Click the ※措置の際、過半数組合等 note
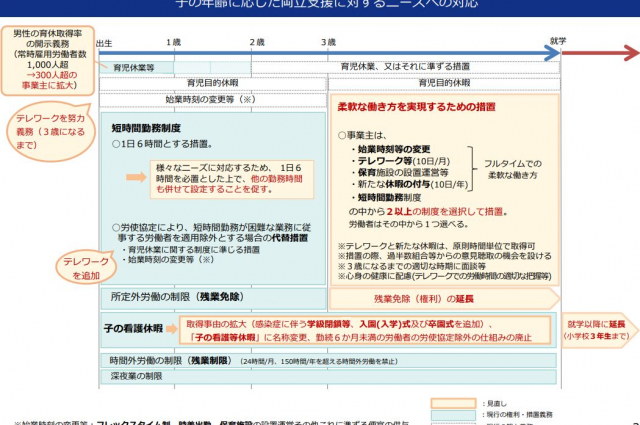Image resolution: width=640 pixels, height=425 pixels. click(445, 256)
